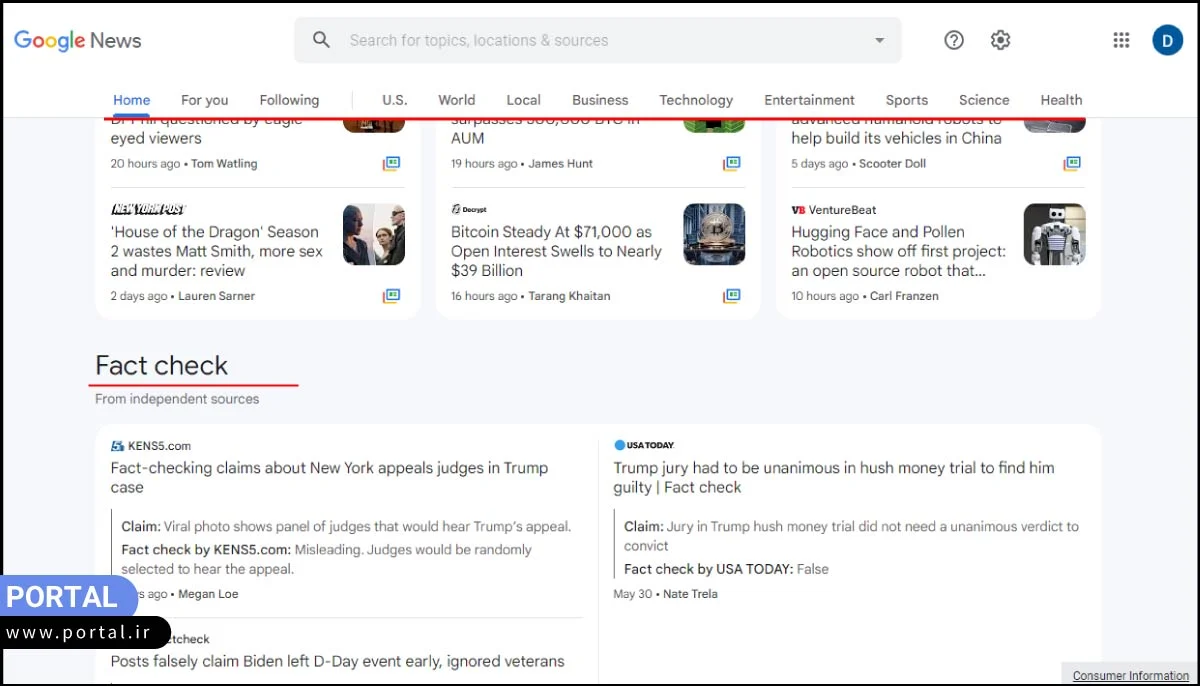
Task: Click the Consumer Information link
Action: [x=1130, y=676]
